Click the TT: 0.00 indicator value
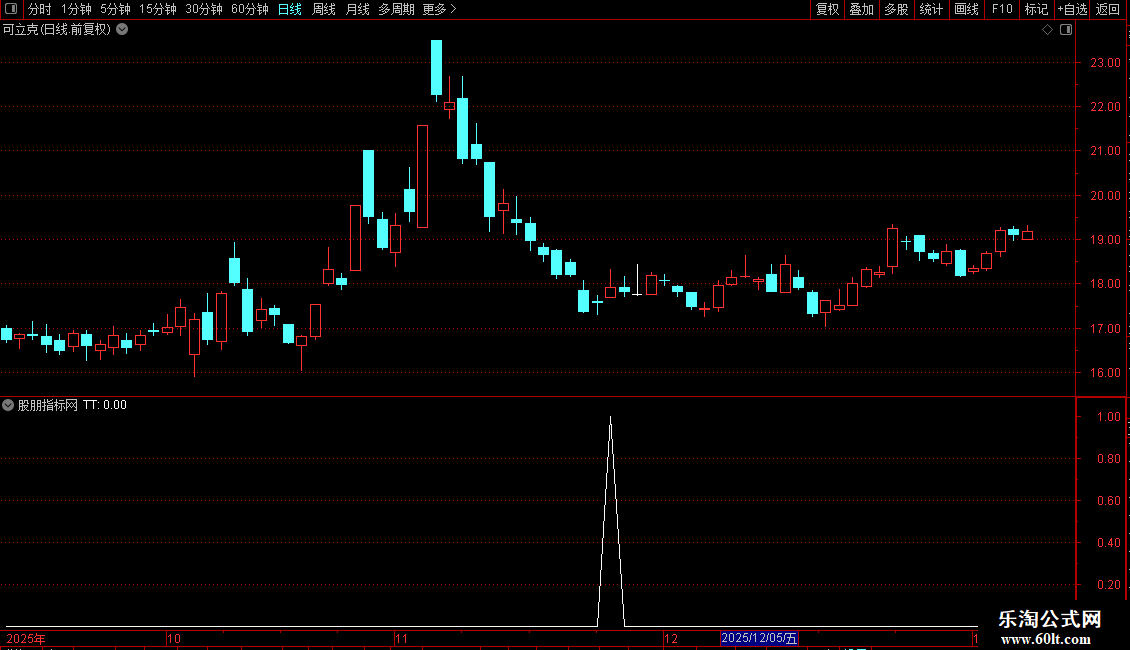This screenshot has width=1130, height=650. [104, 405]
